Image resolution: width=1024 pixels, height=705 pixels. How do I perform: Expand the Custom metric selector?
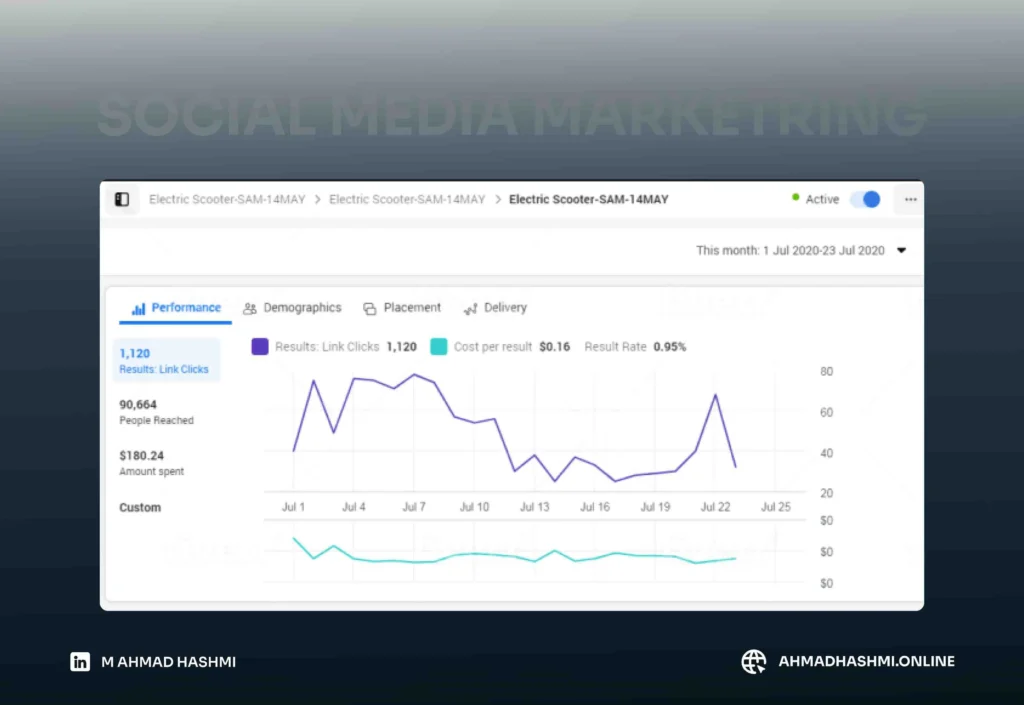tap(140, 508)
